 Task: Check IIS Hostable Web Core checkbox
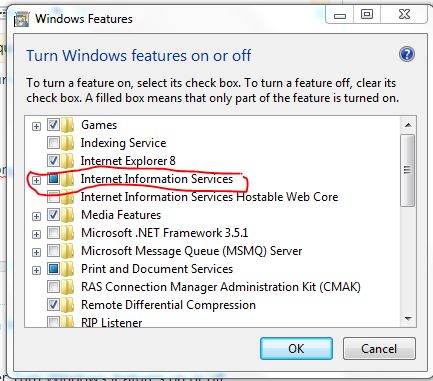(53, 197)
